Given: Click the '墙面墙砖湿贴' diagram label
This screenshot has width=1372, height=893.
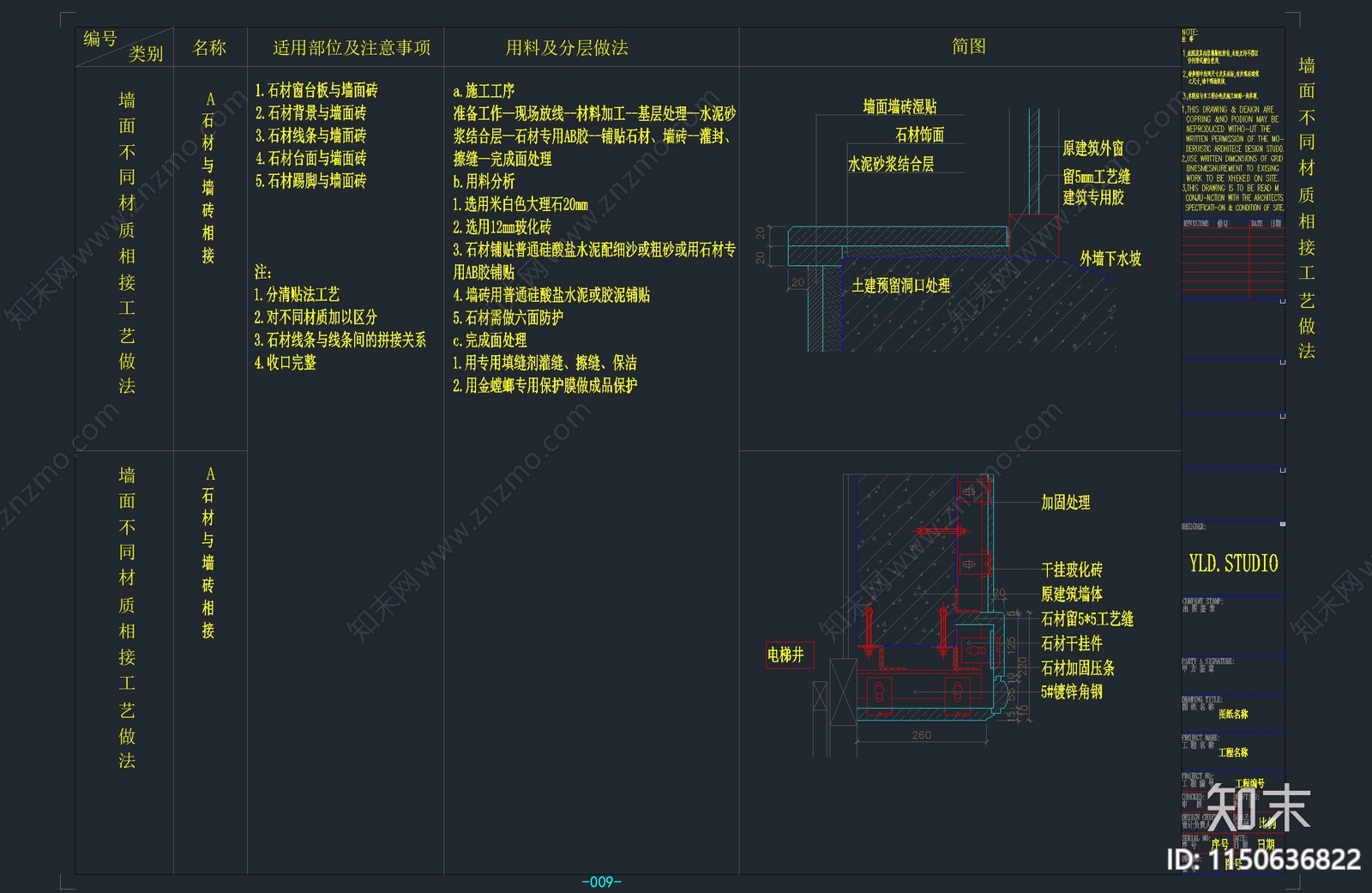Looking at the screenshot, I should 900,106.
